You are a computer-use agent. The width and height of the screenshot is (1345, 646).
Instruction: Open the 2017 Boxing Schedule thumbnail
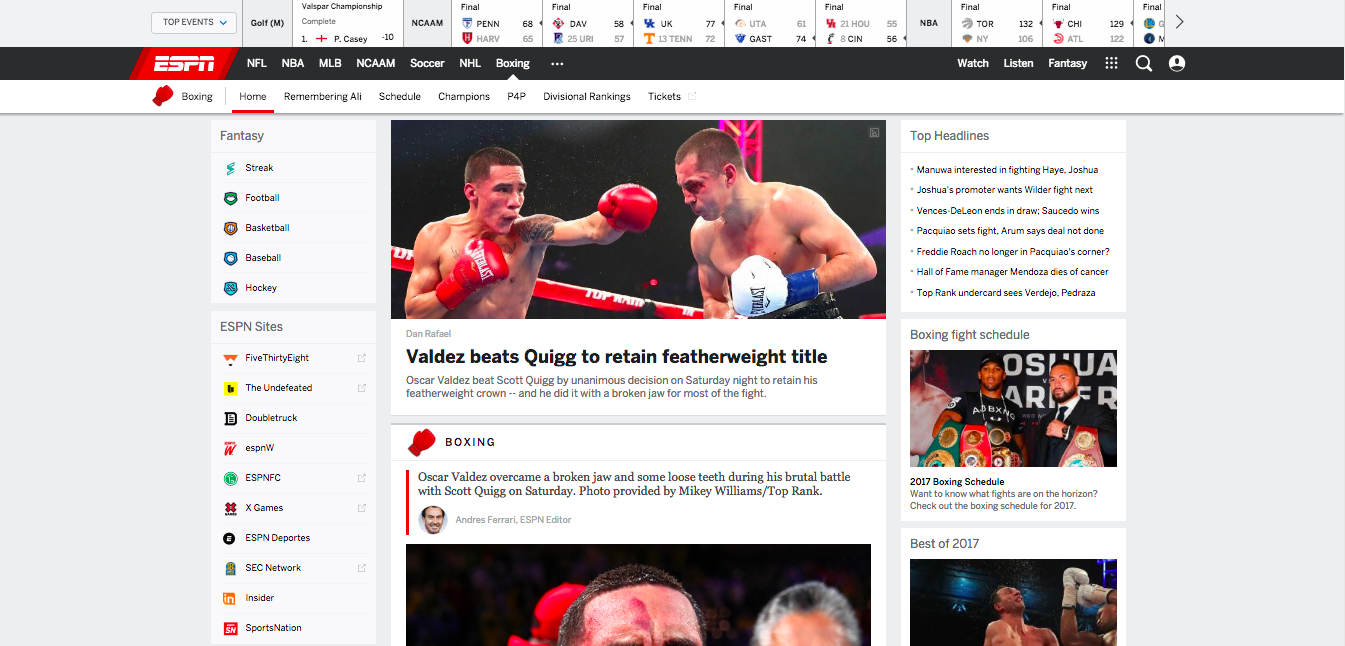pos(1013,409)
